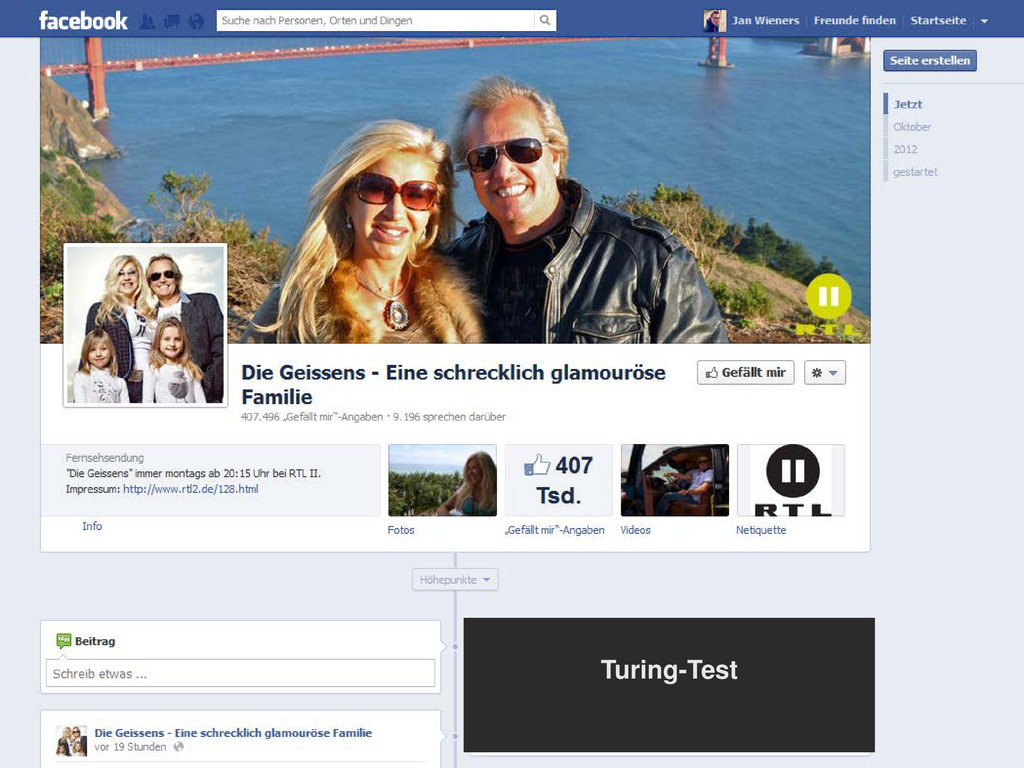Open the Die Geissens page name on the post

233,733
